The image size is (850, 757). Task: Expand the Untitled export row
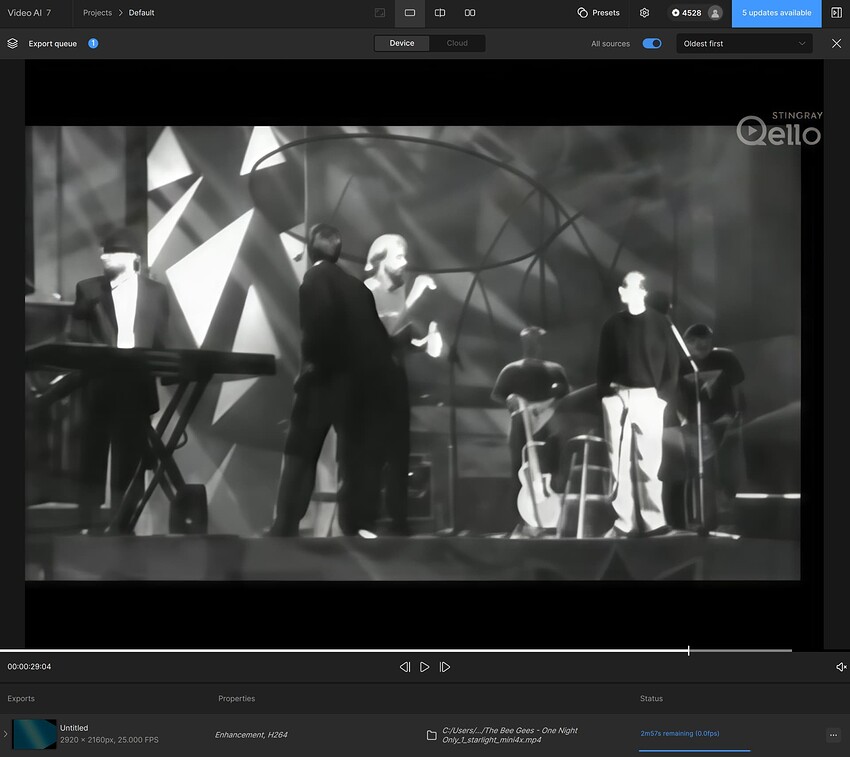coord(5,734)
